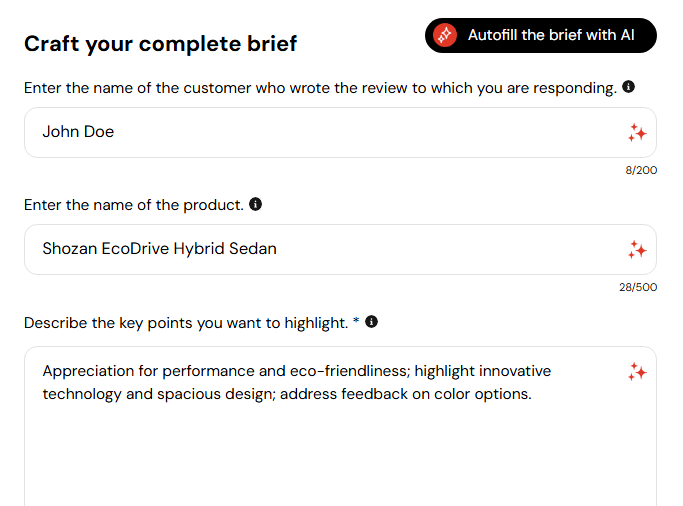Click info icon beside key points label
The image size is (683, 506).
[x=371, y=322]
